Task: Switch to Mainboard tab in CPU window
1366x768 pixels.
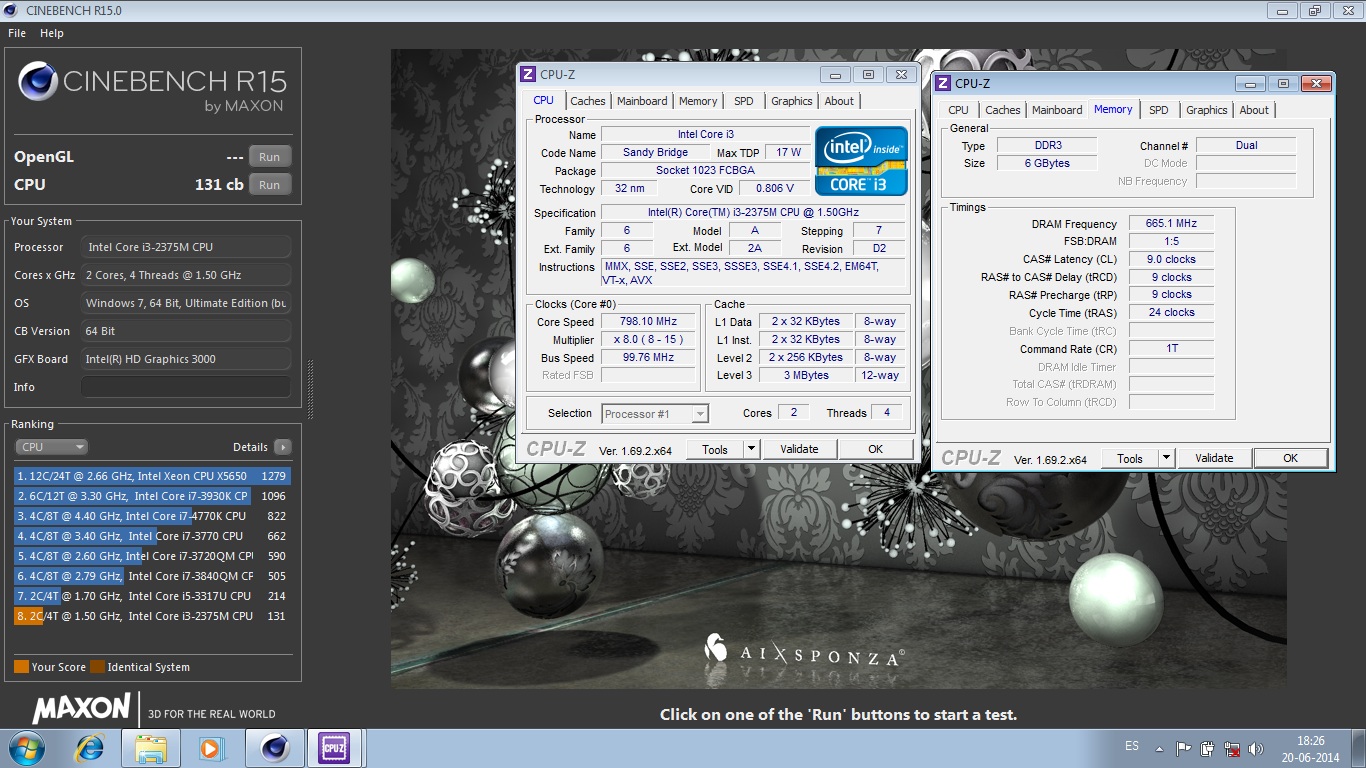Action: 642,101
